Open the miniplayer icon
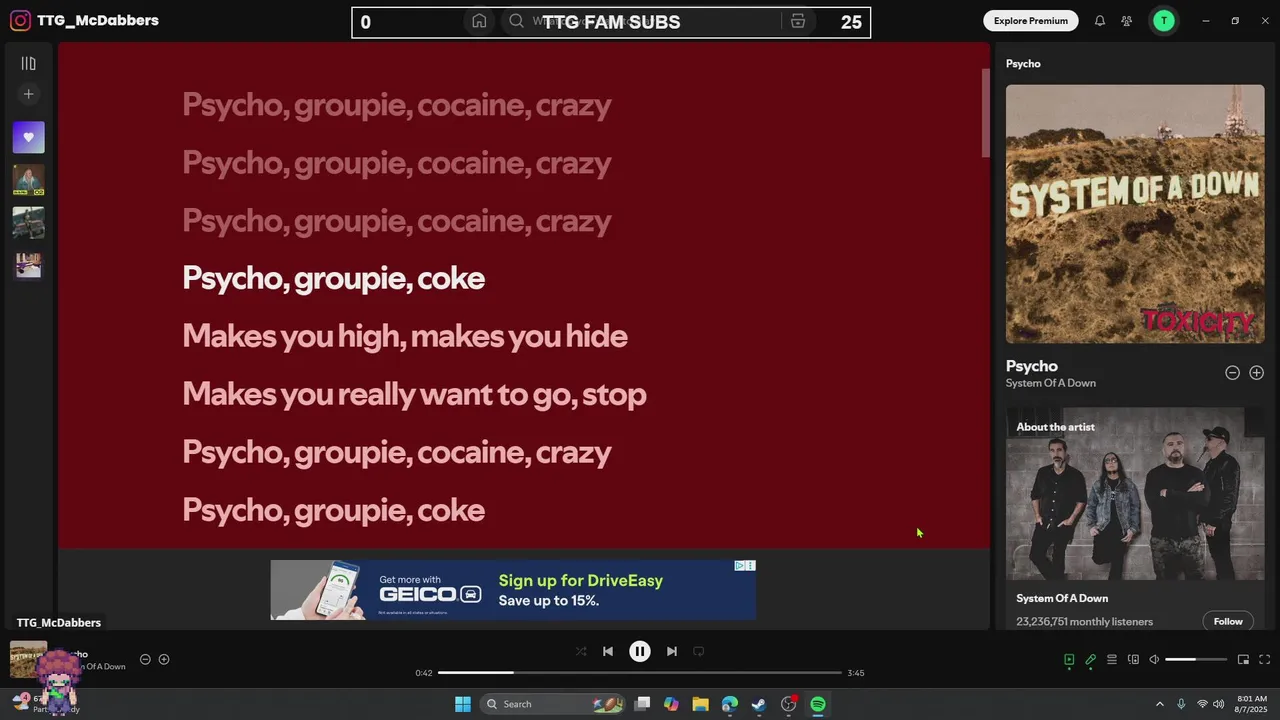 (x=1243, y=660)
